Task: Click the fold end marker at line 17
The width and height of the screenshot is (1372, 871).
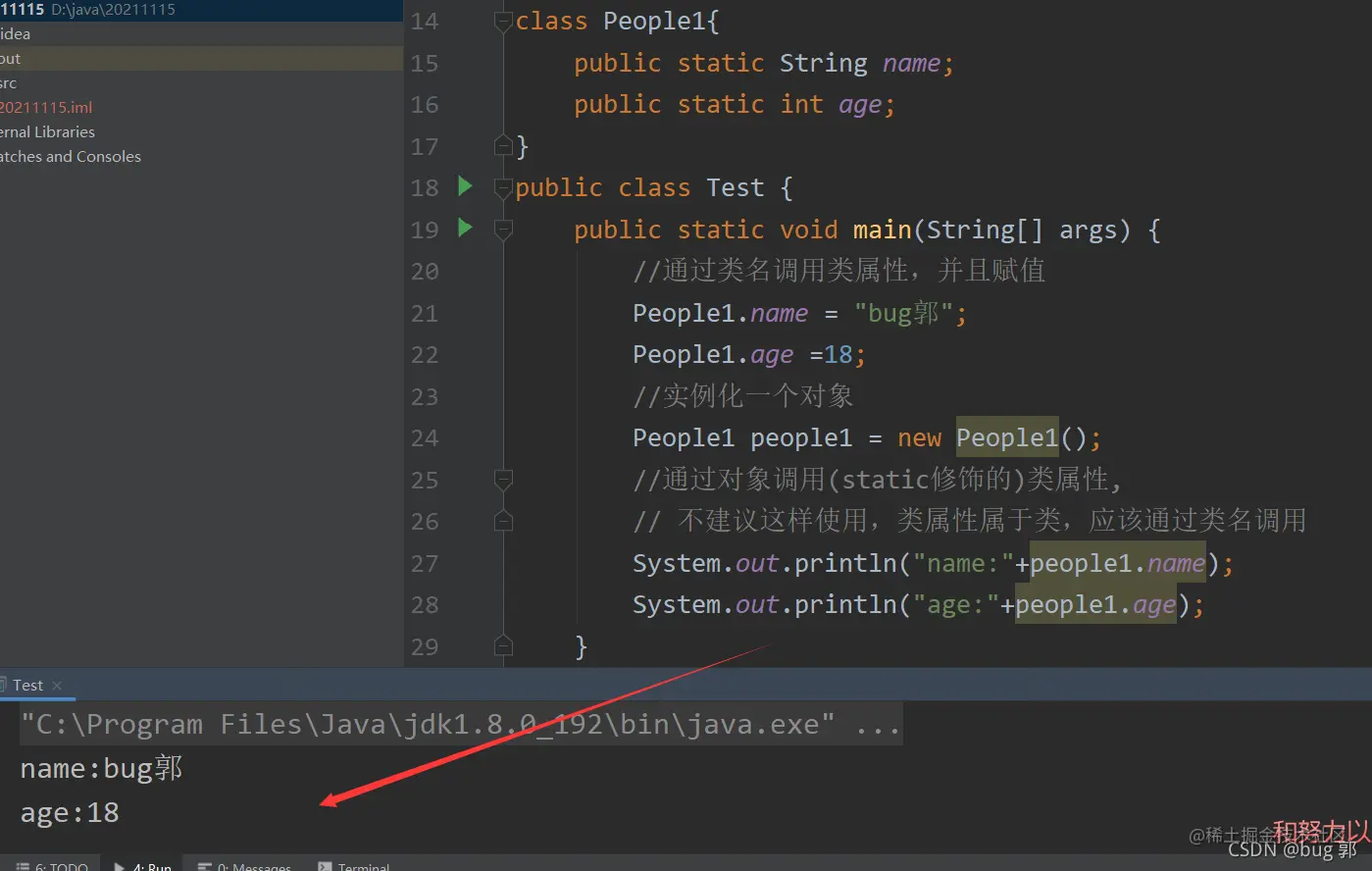Action: 503,146
